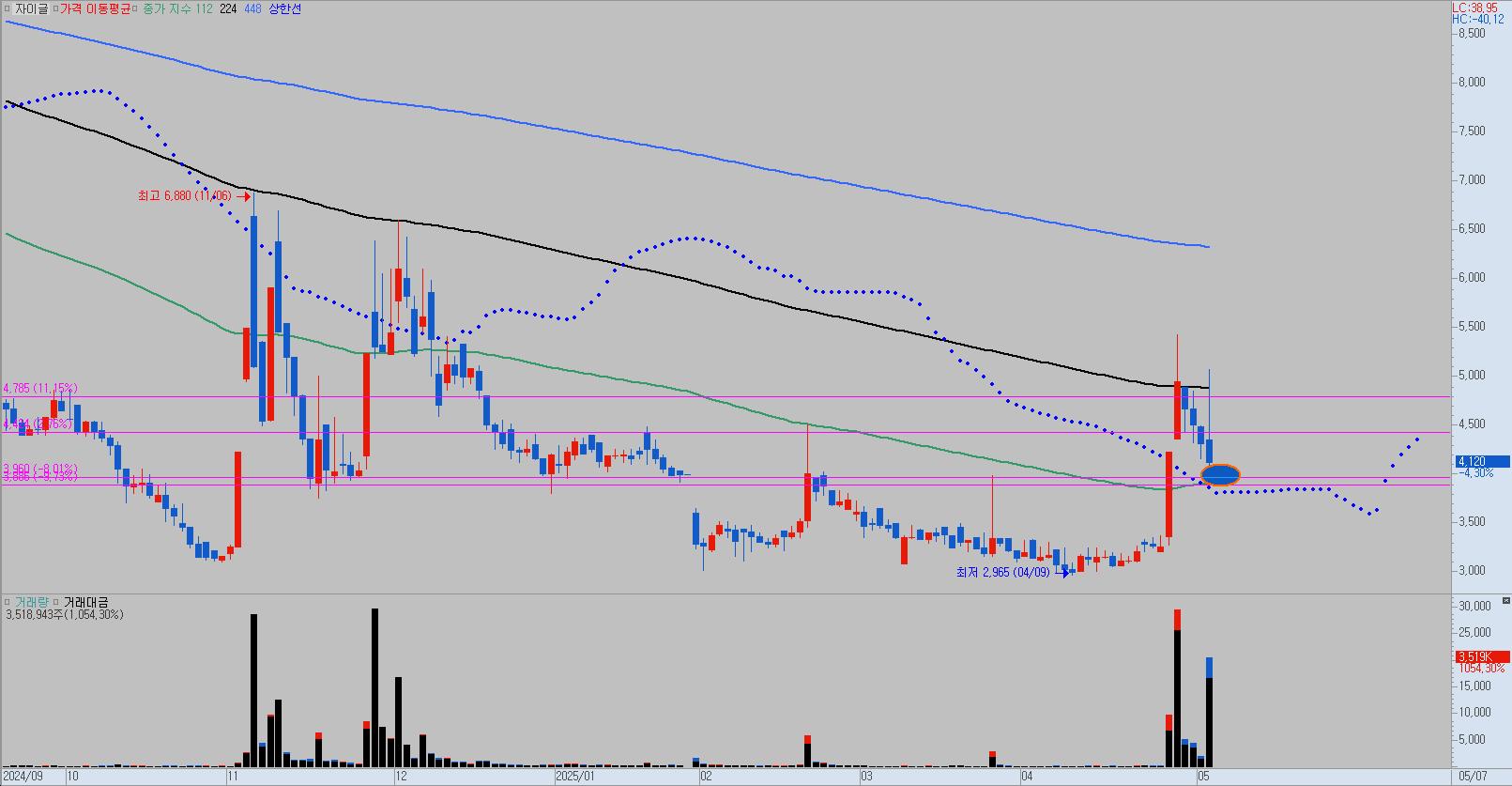
Task: Select the 거래대금 legend label
Action: tap(86, 602)
